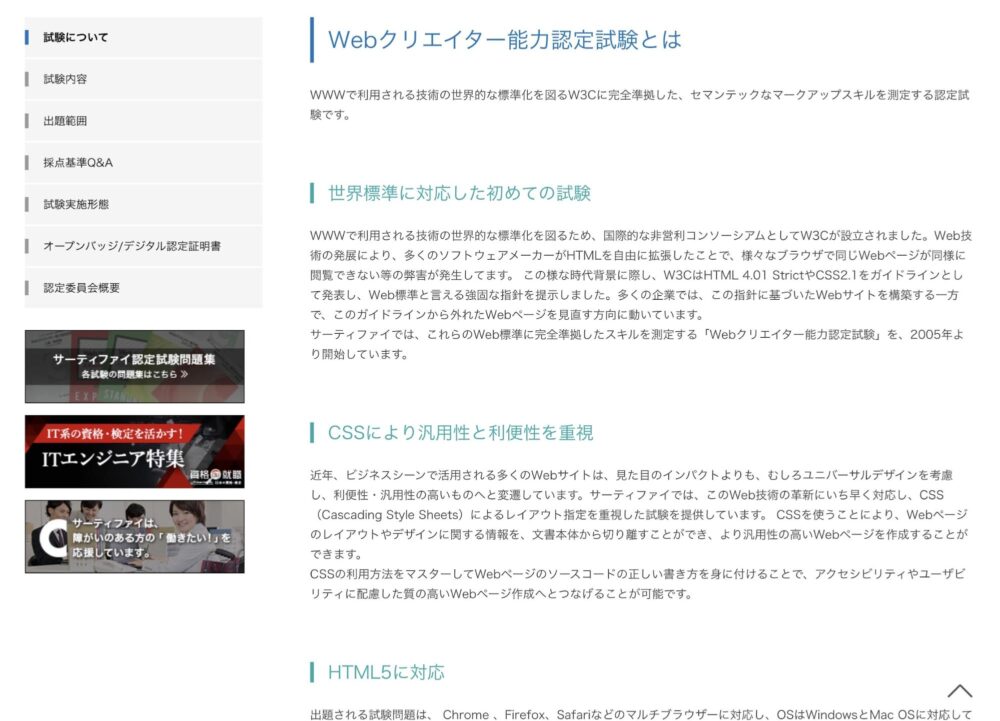Click the line ending 2005年より開始しています
This screenshot has height=721, width=1000.
tap(638, 344)
